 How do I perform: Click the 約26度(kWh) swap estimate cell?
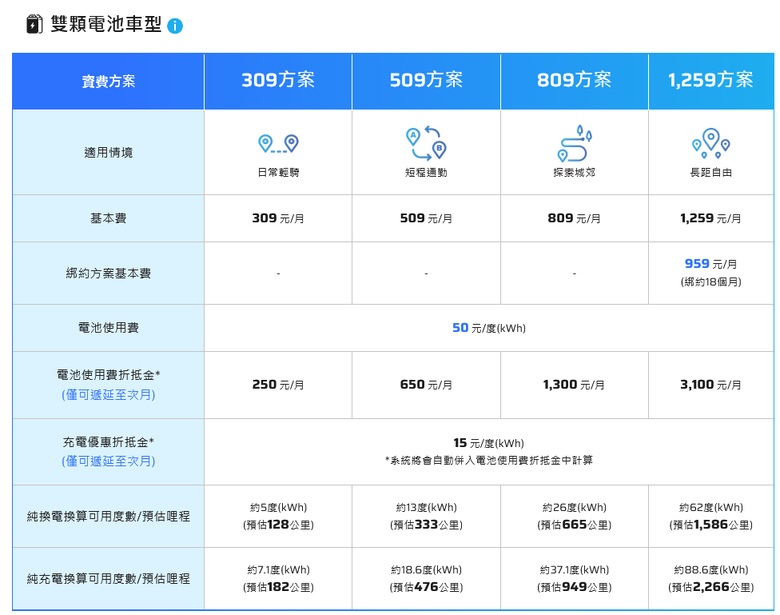coord(574,516)
